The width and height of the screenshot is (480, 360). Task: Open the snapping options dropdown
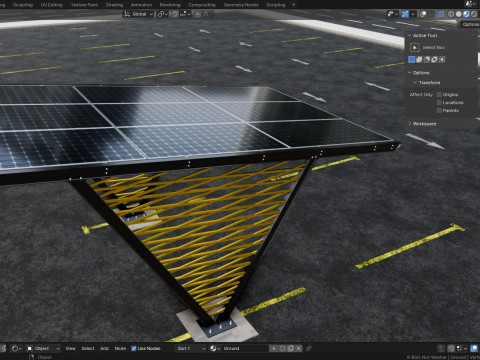185,14
